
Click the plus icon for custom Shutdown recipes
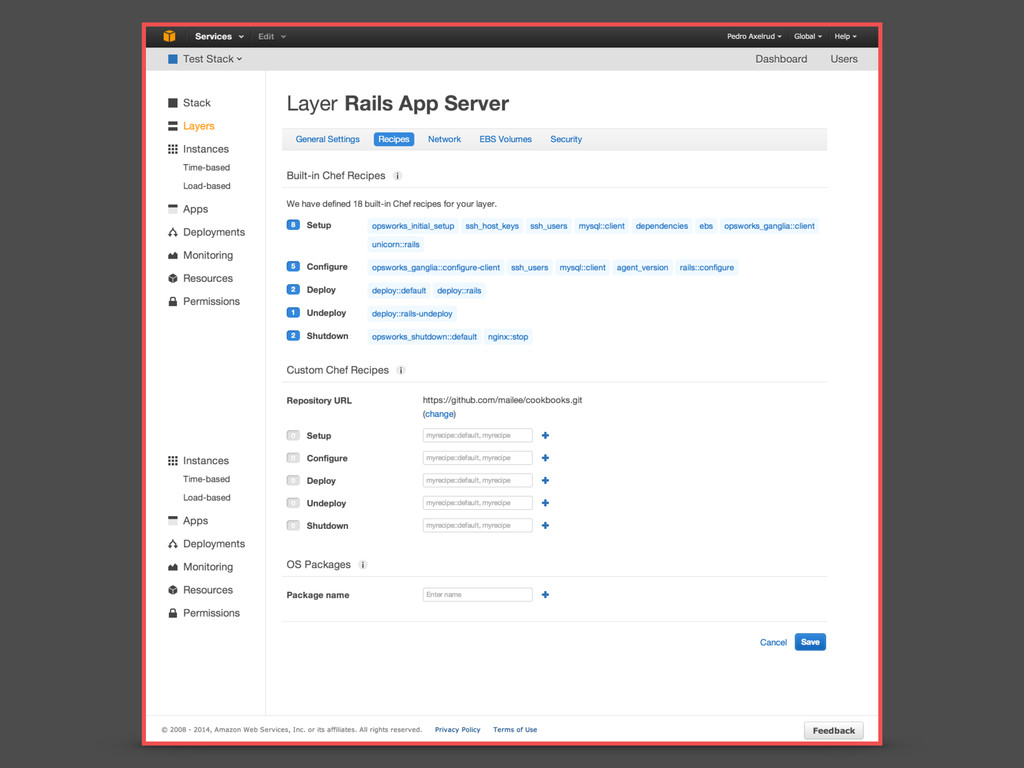click(545, 526)
